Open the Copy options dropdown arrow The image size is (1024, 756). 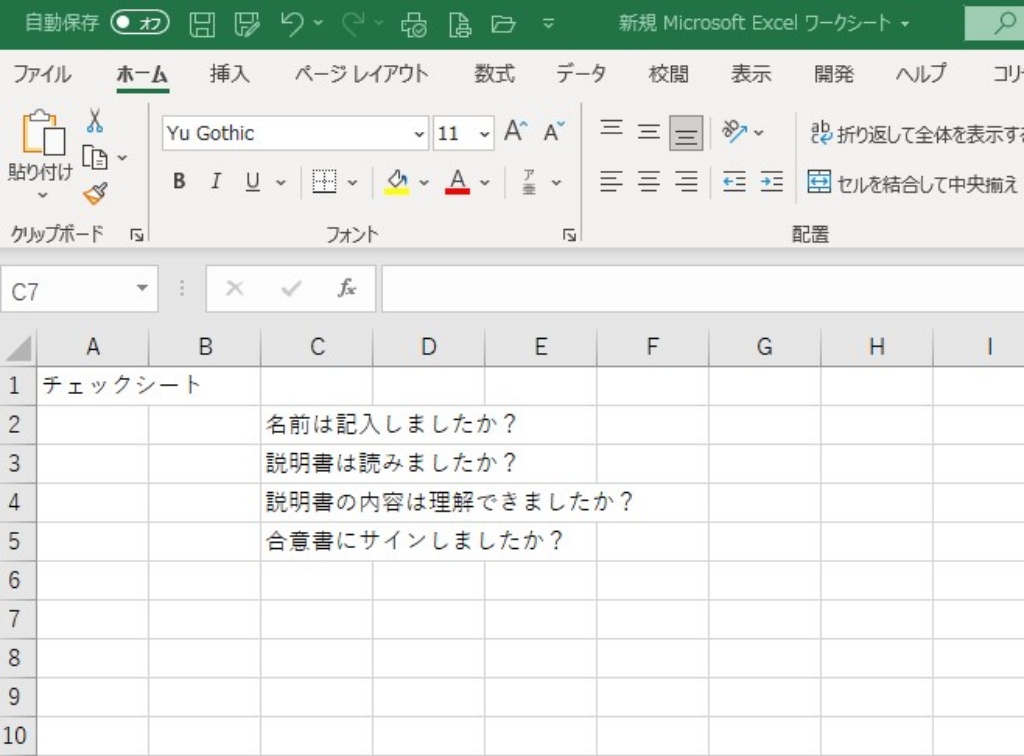click(x=122, y=158)
